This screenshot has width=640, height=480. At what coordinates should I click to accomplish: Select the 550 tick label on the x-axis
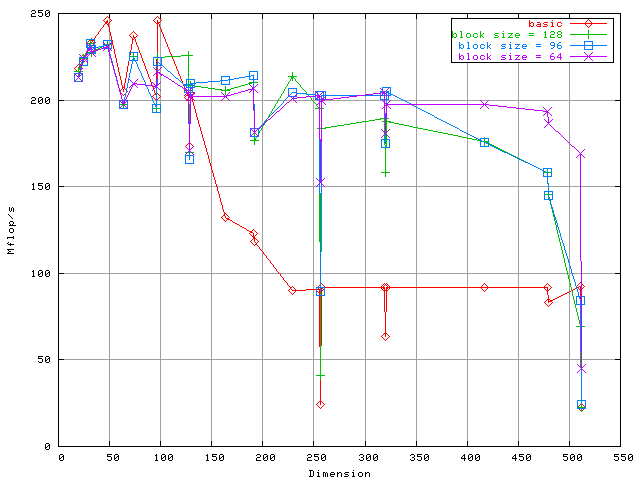point(623,457)
